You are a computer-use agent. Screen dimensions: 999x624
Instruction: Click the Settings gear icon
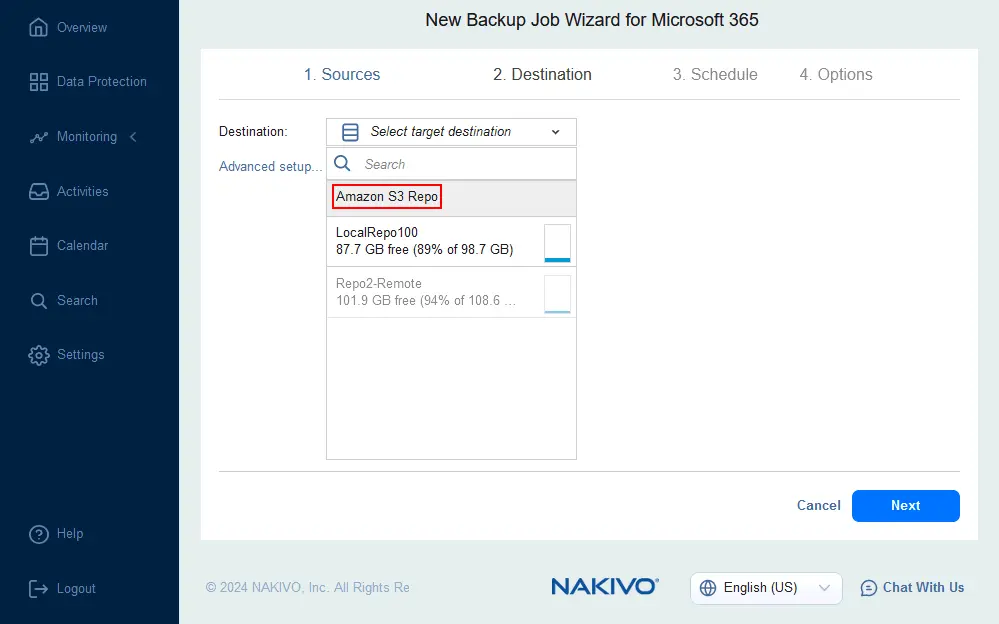tap(38, 355)
